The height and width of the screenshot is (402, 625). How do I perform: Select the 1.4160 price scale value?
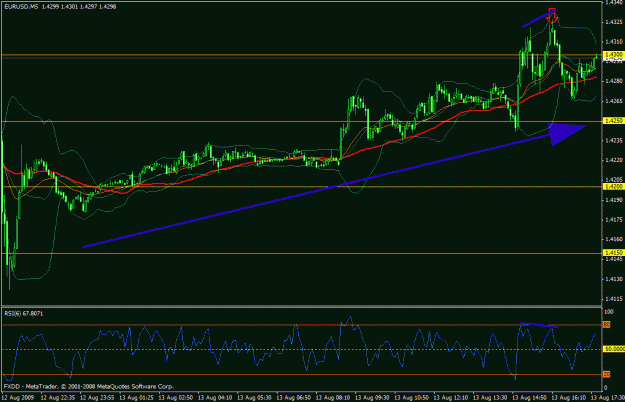(x=614, y=239)
